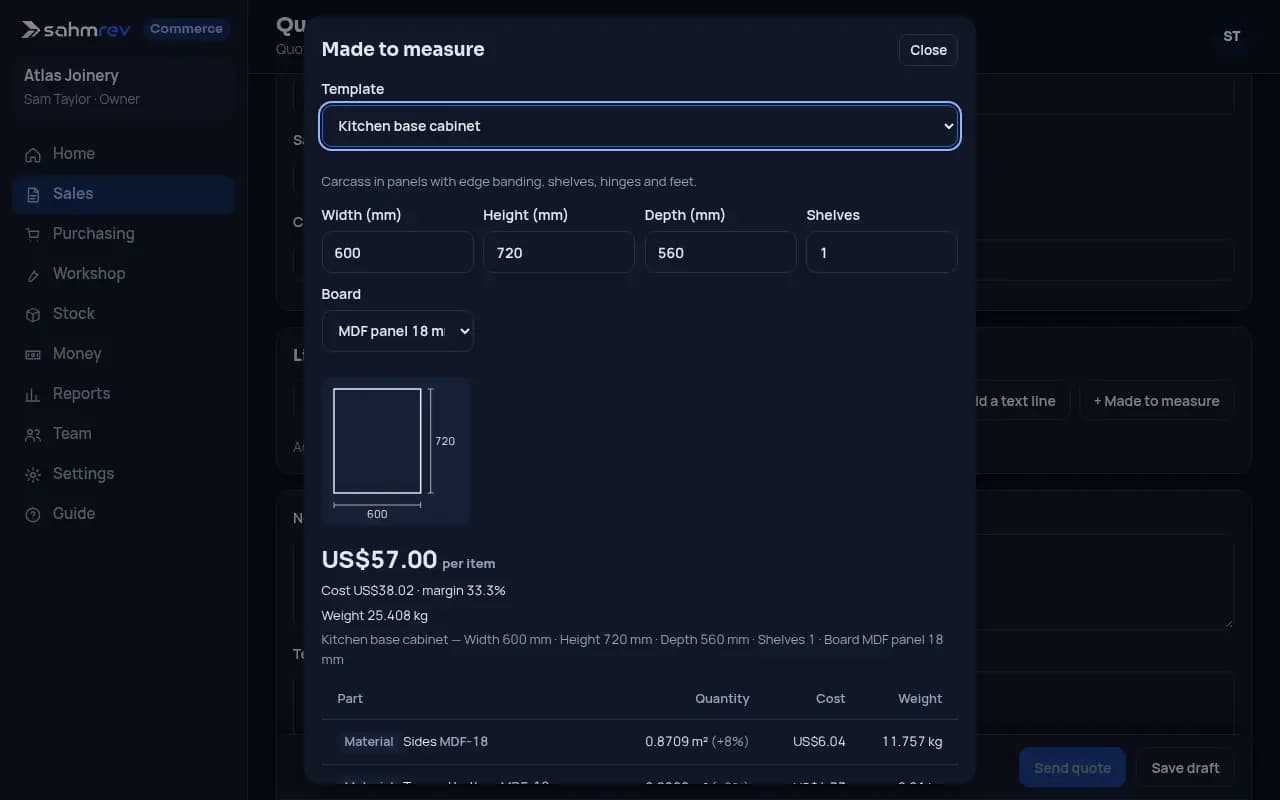1280x800 pixels.
Task: Open the Template dropdown
Action: tap(640, 126)
